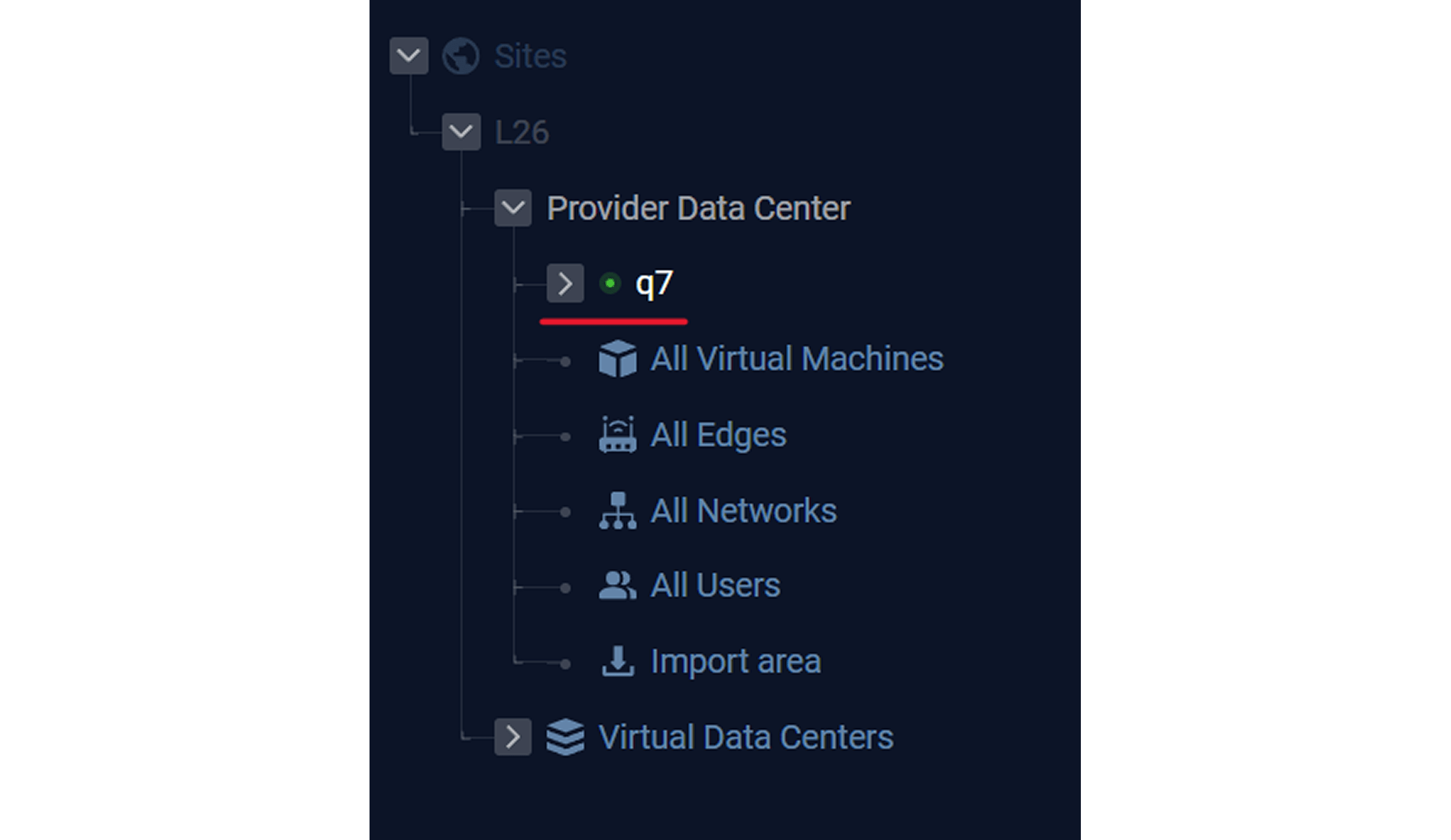Select the Provider Data Center label
The width and height of the screenshot is (1451, 840).
point(698,208)
